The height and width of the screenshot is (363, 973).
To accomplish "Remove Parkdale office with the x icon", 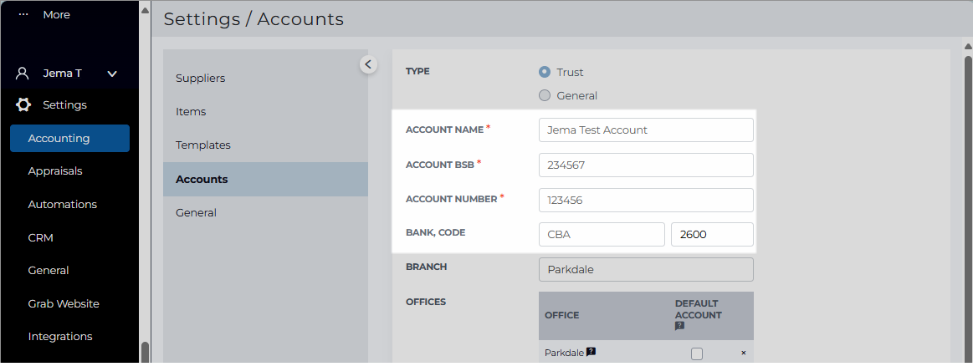I will (743, 353).
